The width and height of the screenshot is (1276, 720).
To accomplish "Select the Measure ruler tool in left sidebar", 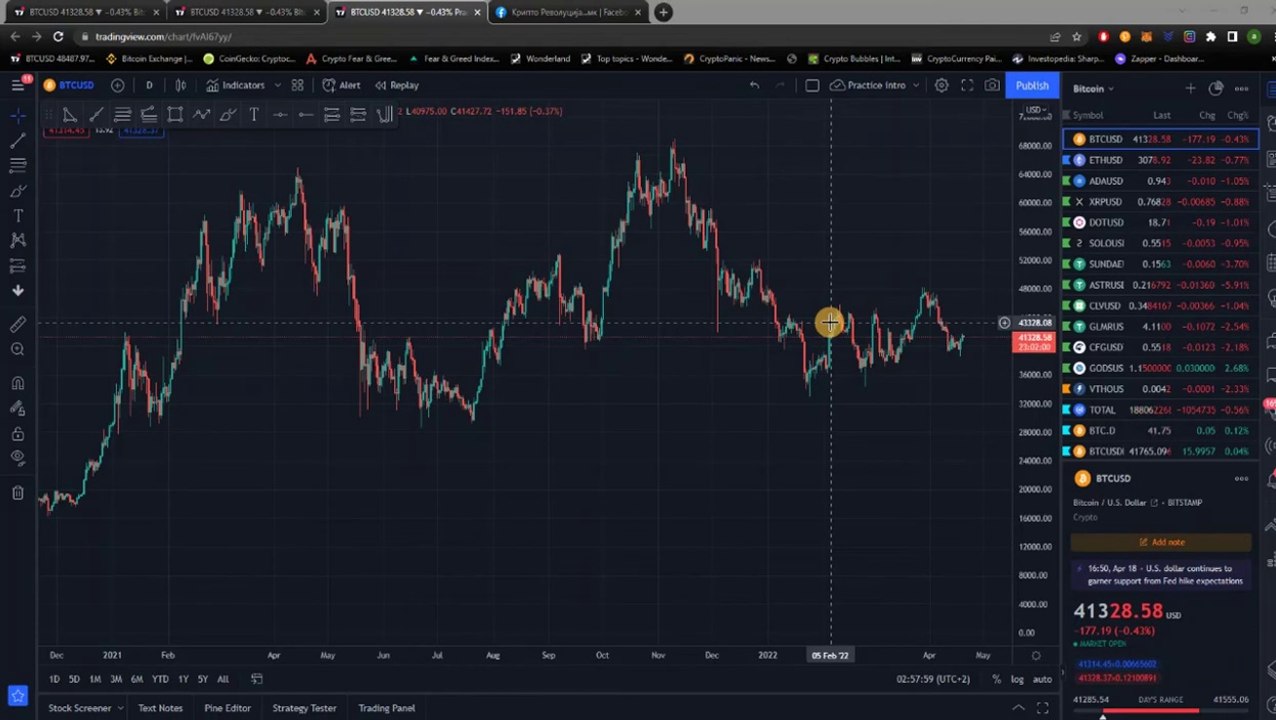I will (x=18, y=324).
